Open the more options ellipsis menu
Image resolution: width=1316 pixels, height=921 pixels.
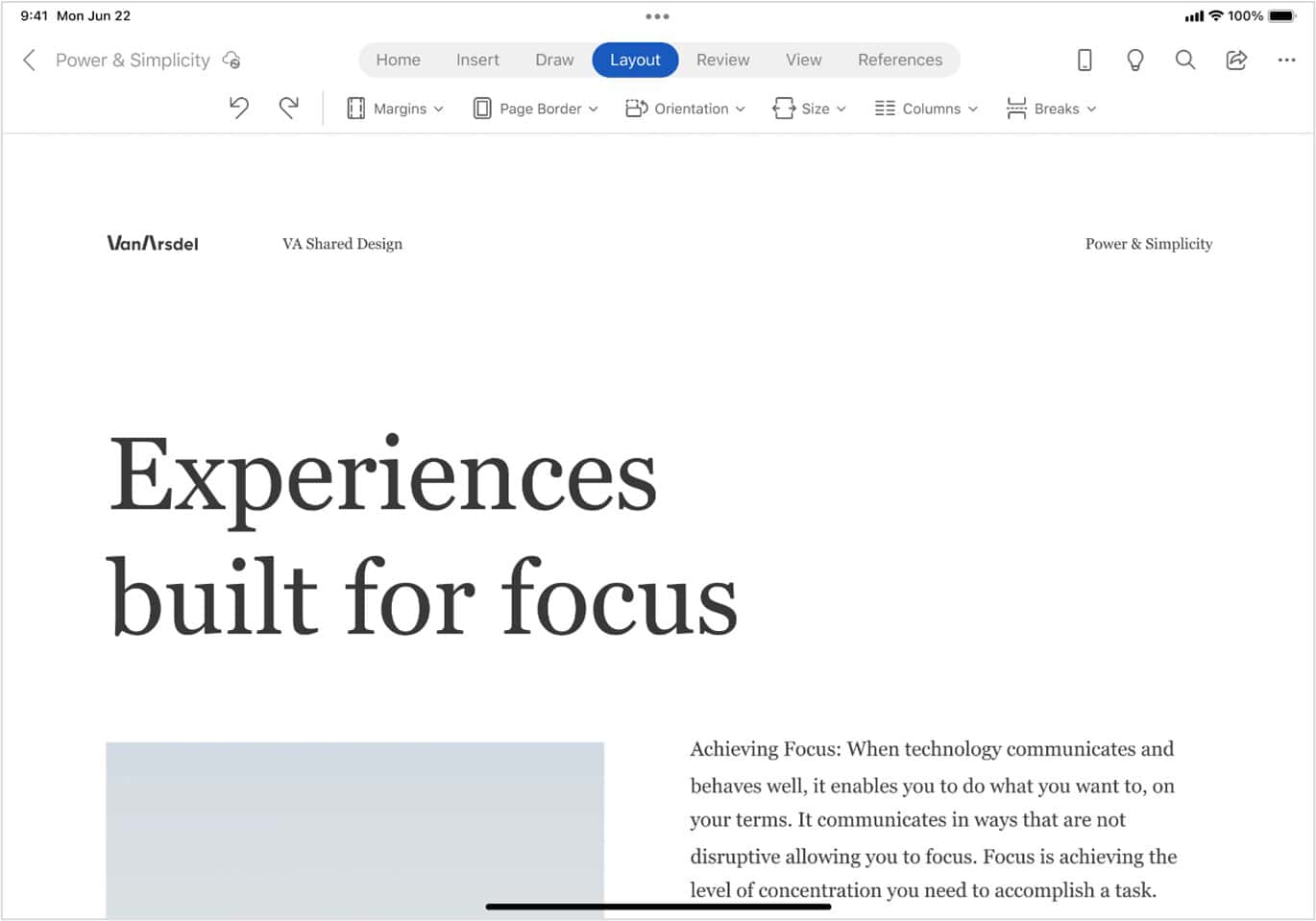pyautogui.click(x=1286, y=61)
